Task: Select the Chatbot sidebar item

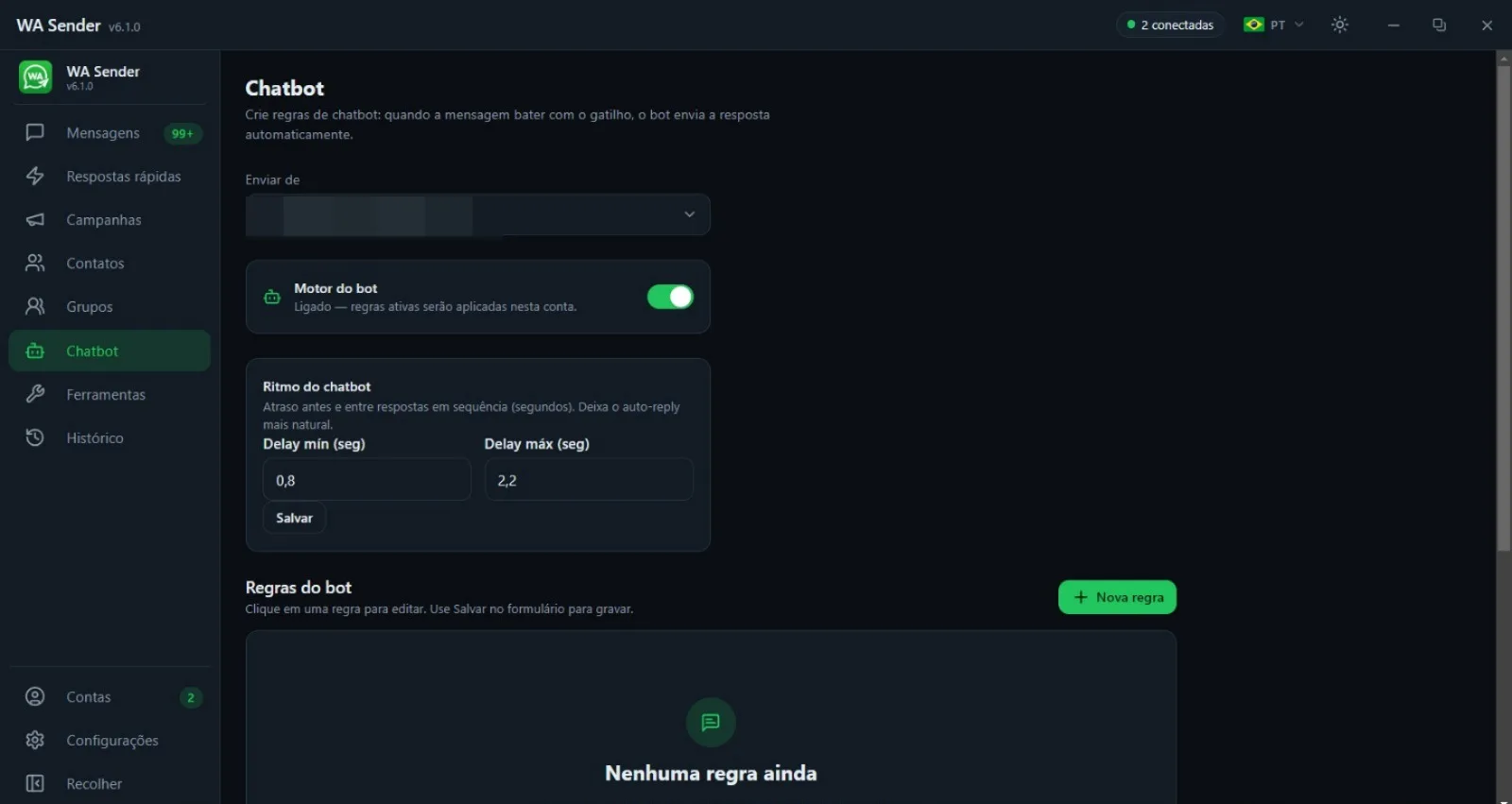Action: (x=110, y=351)
